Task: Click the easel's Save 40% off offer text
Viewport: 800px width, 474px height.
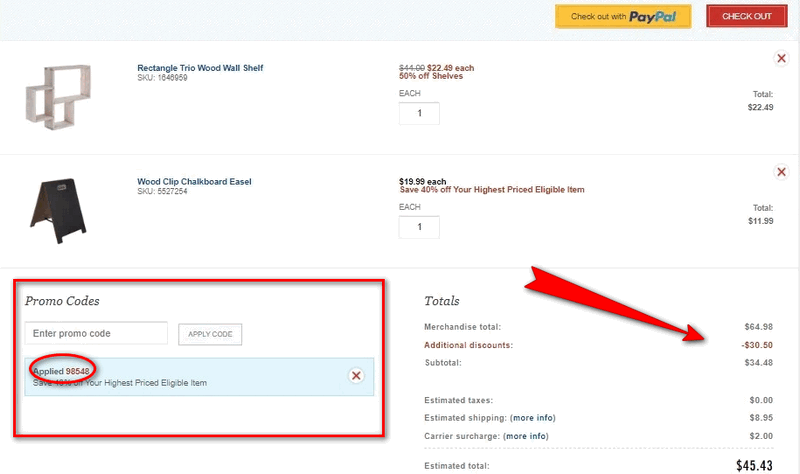Action: [x=491, y=190]
